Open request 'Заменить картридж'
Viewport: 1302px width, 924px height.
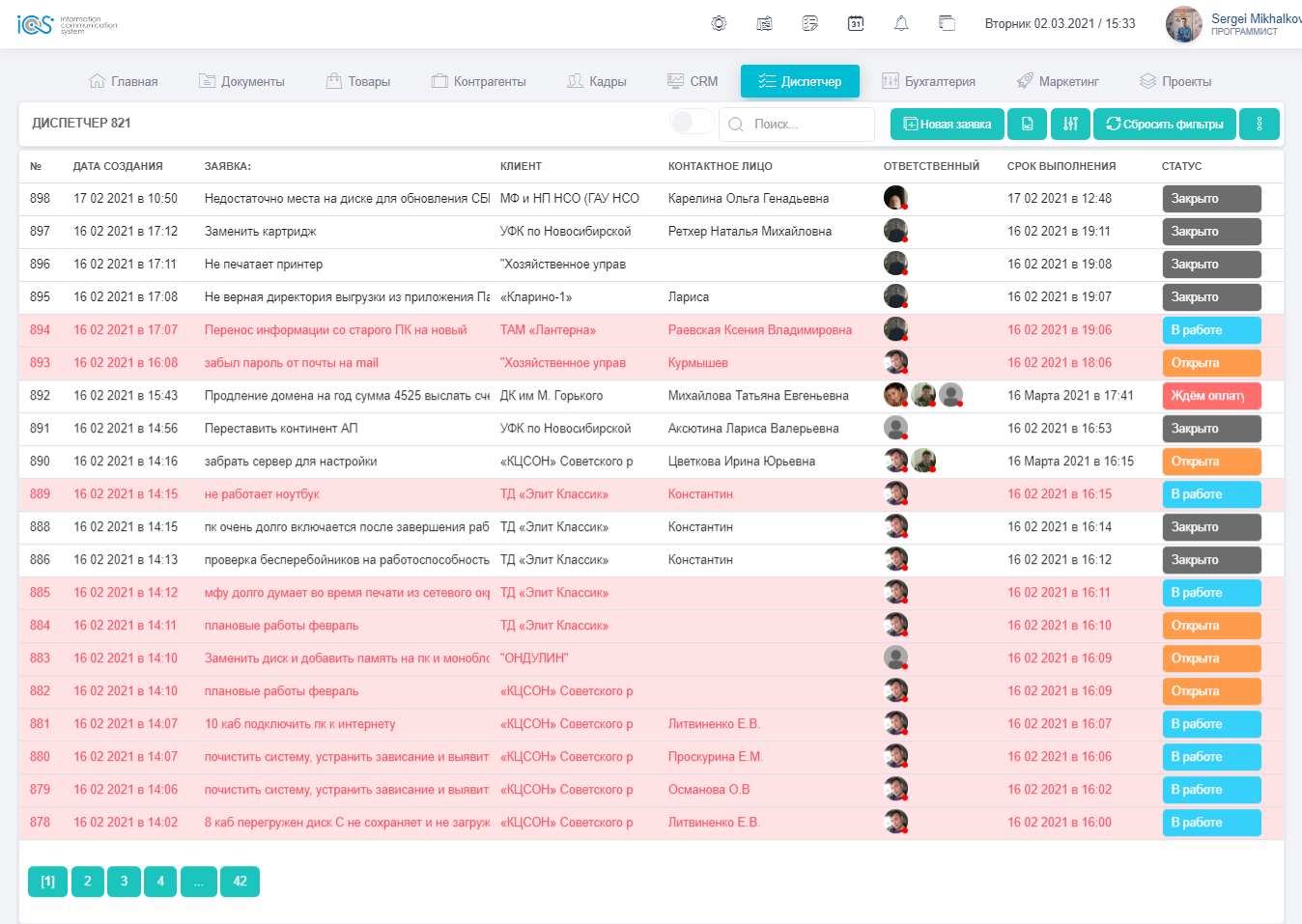tap(260, 231)
